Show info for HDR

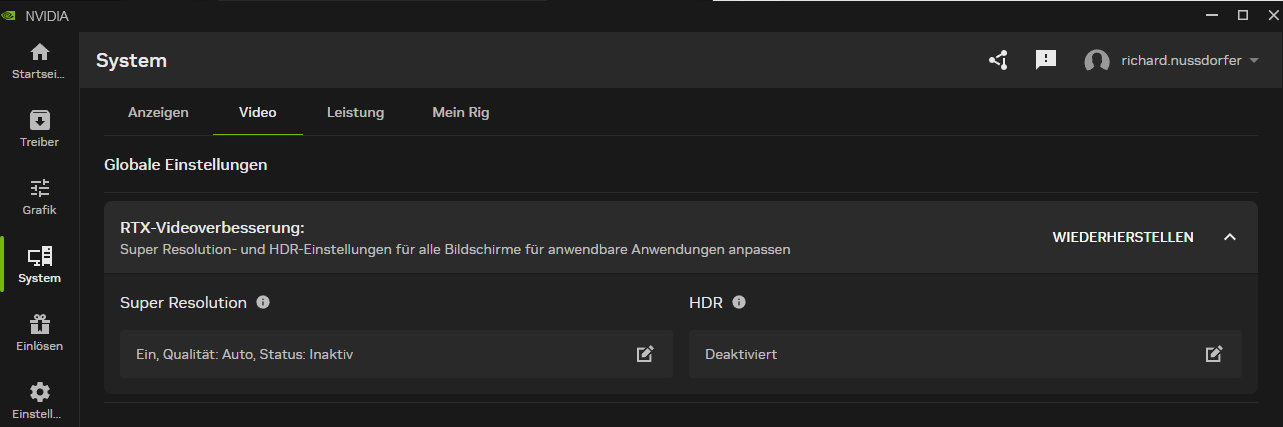click(x=739, y=302)
